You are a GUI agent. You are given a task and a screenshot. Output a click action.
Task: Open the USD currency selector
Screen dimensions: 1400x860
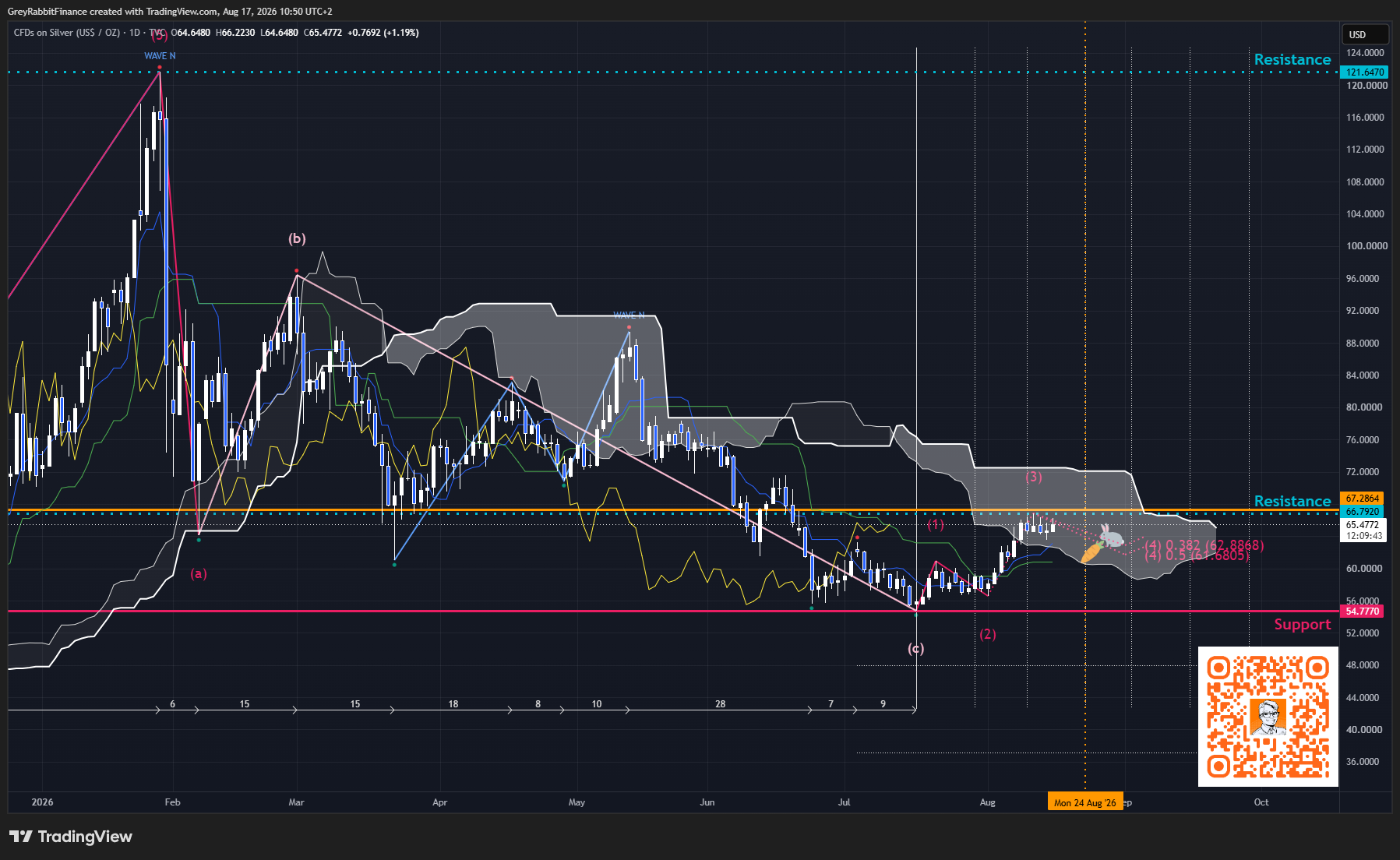pyautogui.click(x=1365, y=34)
